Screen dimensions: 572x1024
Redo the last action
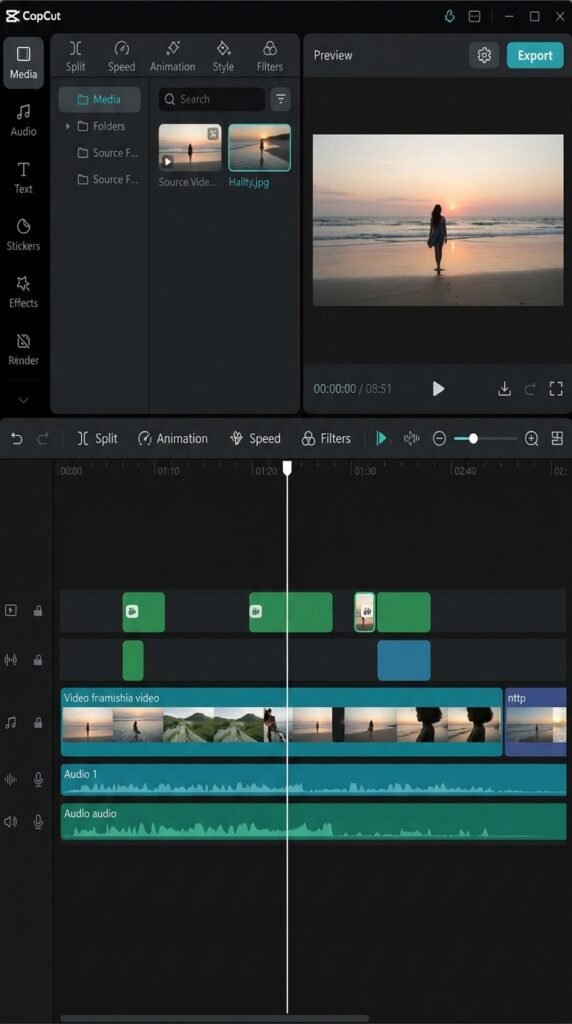tap(43, 439)
